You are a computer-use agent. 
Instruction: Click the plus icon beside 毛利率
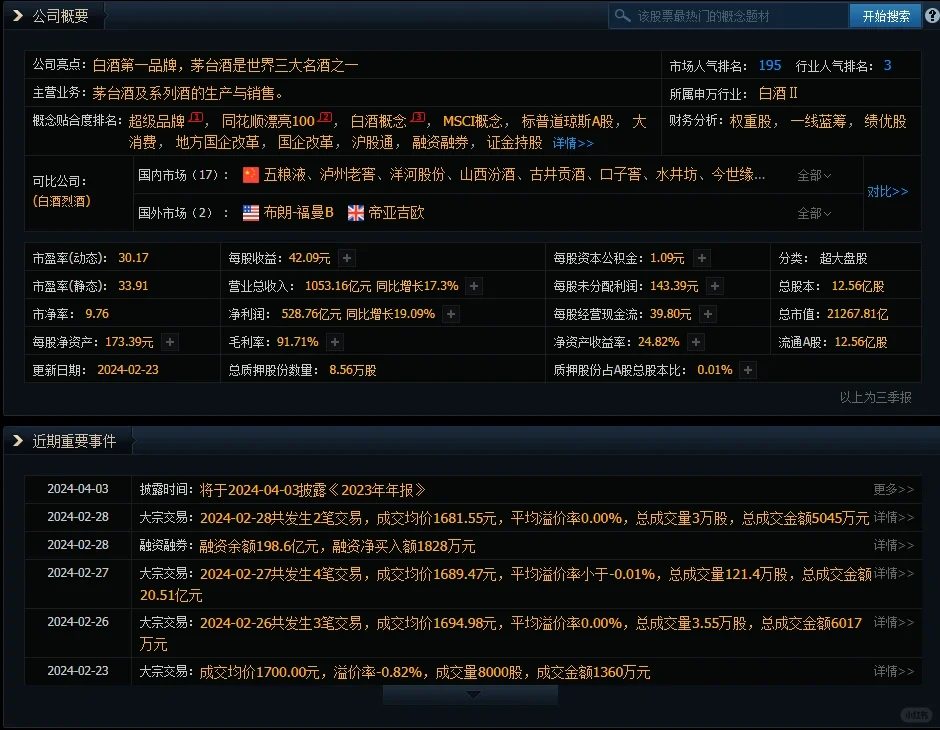click(x=334, y=341)
